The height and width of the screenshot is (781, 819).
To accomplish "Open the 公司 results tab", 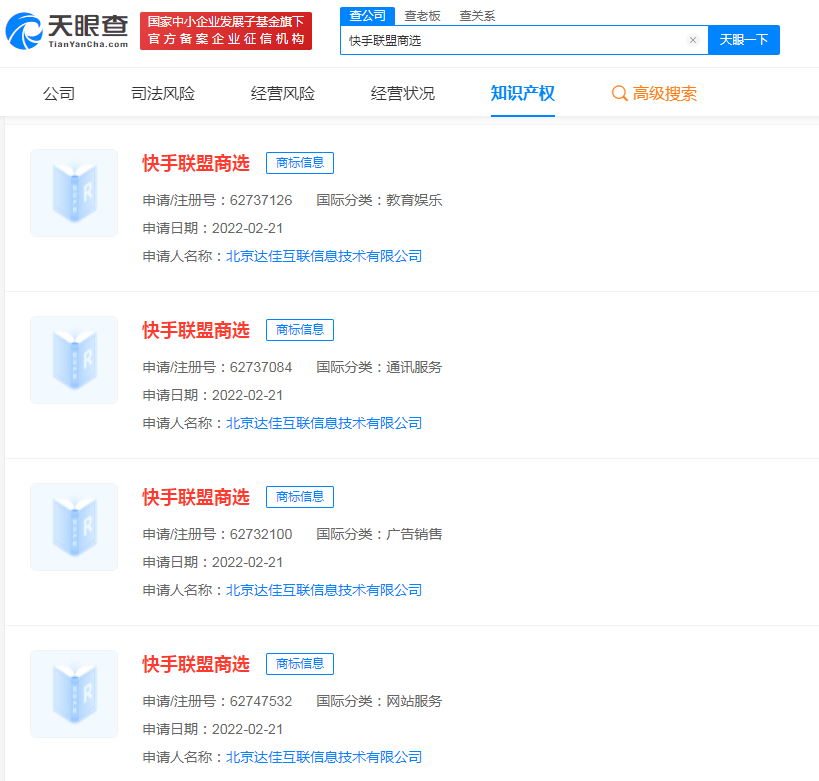I will click(x=59, y=94).
